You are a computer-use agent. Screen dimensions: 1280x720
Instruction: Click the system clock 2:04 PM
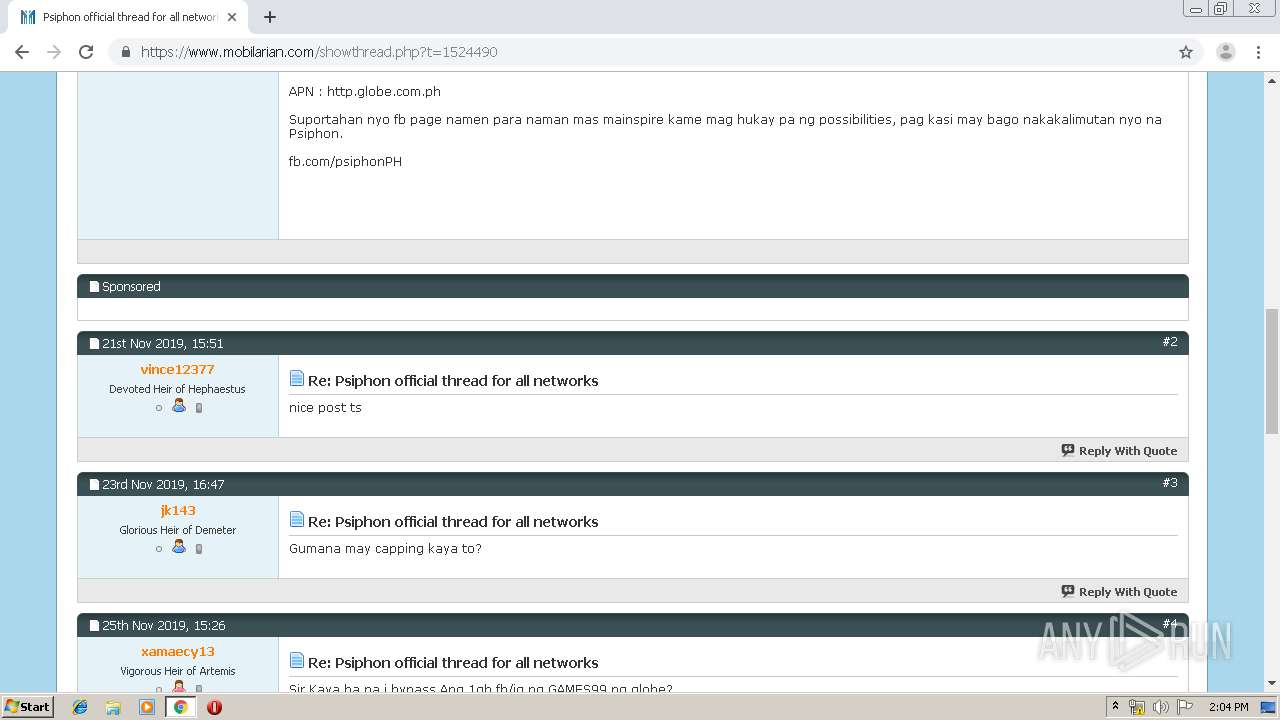pos(1228,707)
